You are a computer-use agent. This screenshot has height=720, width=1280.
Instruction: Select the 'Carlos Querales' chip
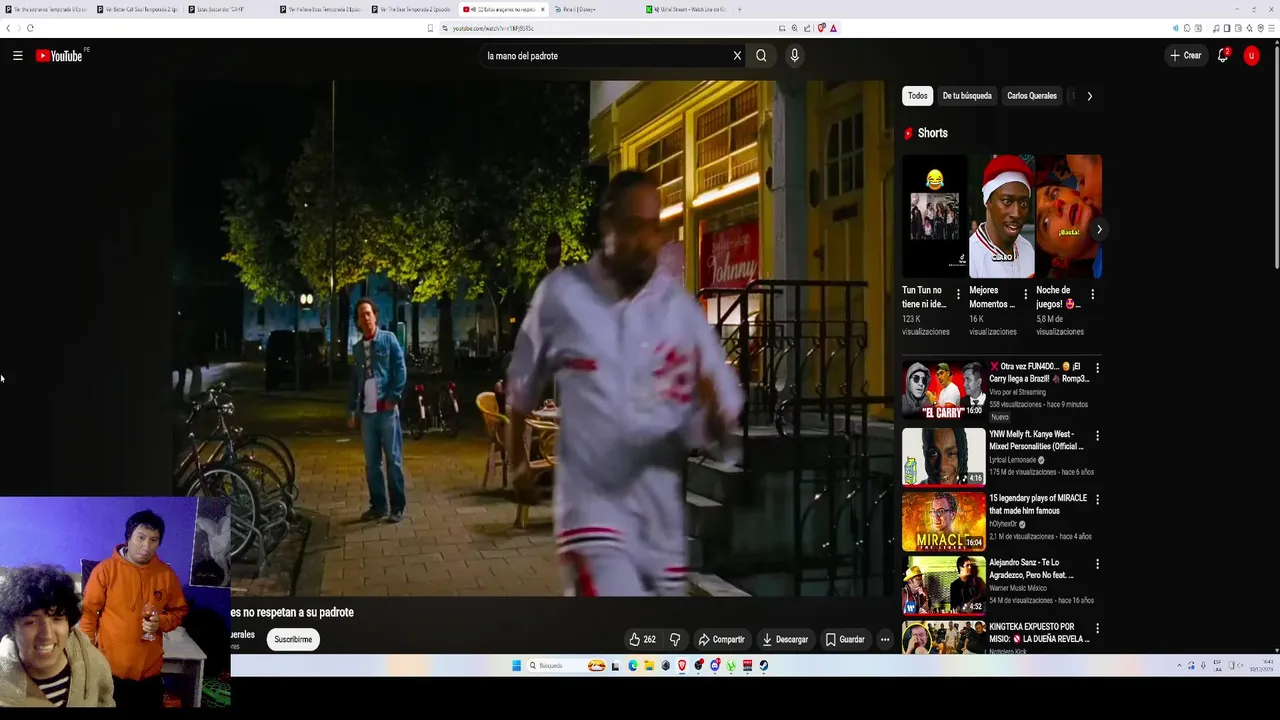pyautogui.click(x=1031, y=96)
